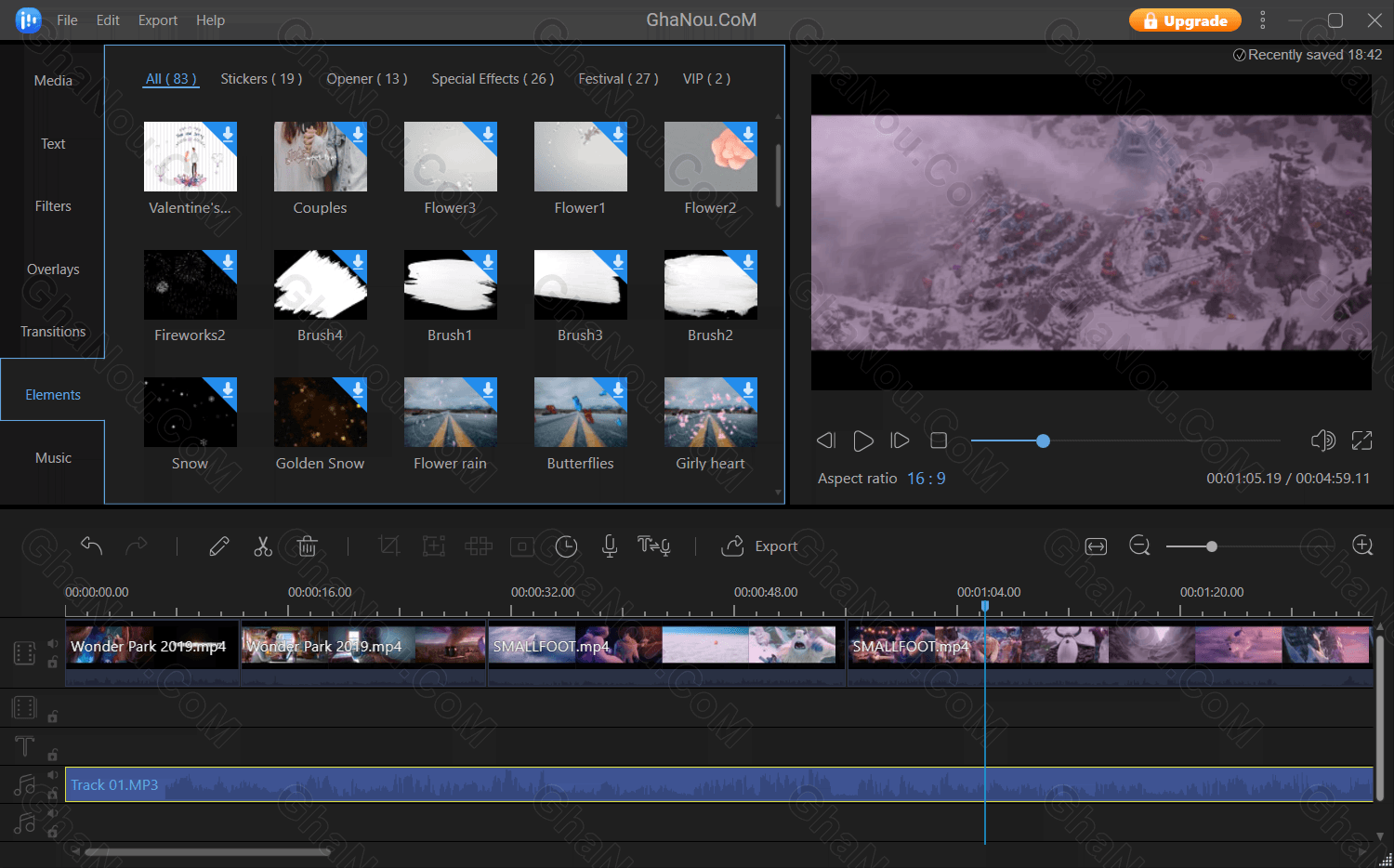Step to previous frame in preview
This screenshot has width=1394, height=868.
(x=826, y=441)
